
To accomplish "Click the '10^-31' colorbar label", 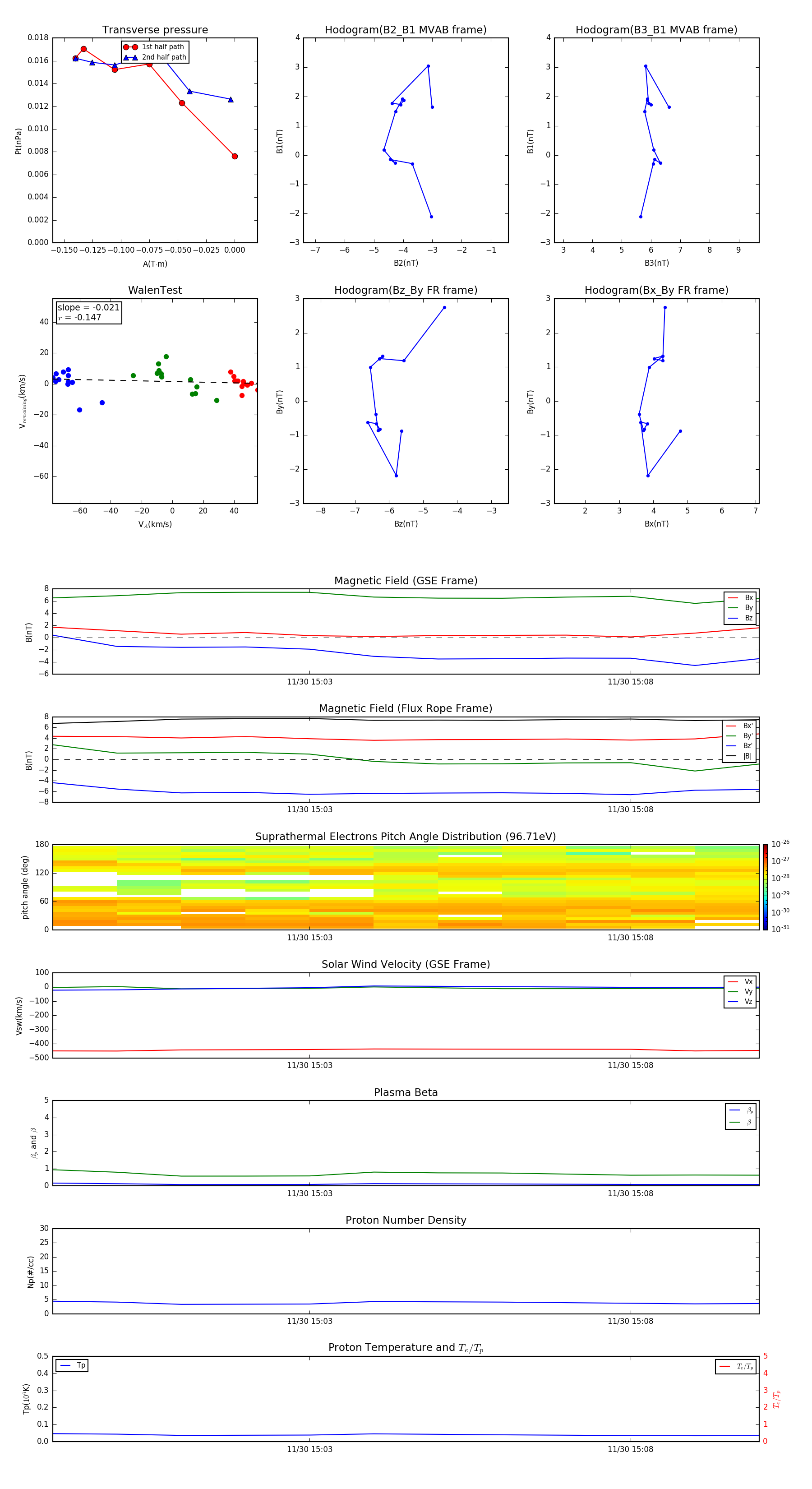I will tap(780, 929).
